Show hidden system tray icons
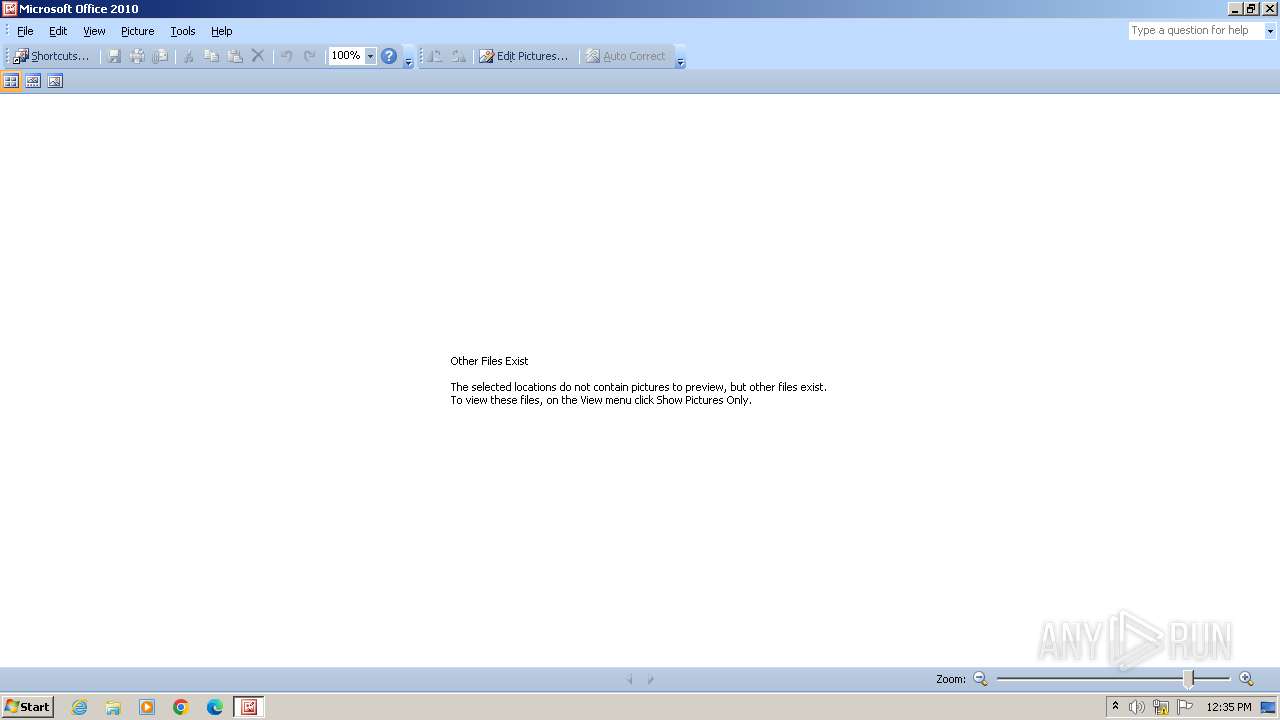The height and width of the screenshot is (720, 1280). (x=1115, y=707)
